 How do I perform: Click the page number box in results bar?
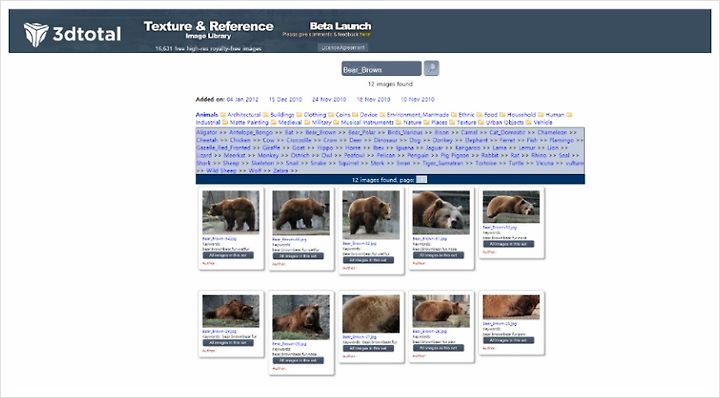(422, 179)
